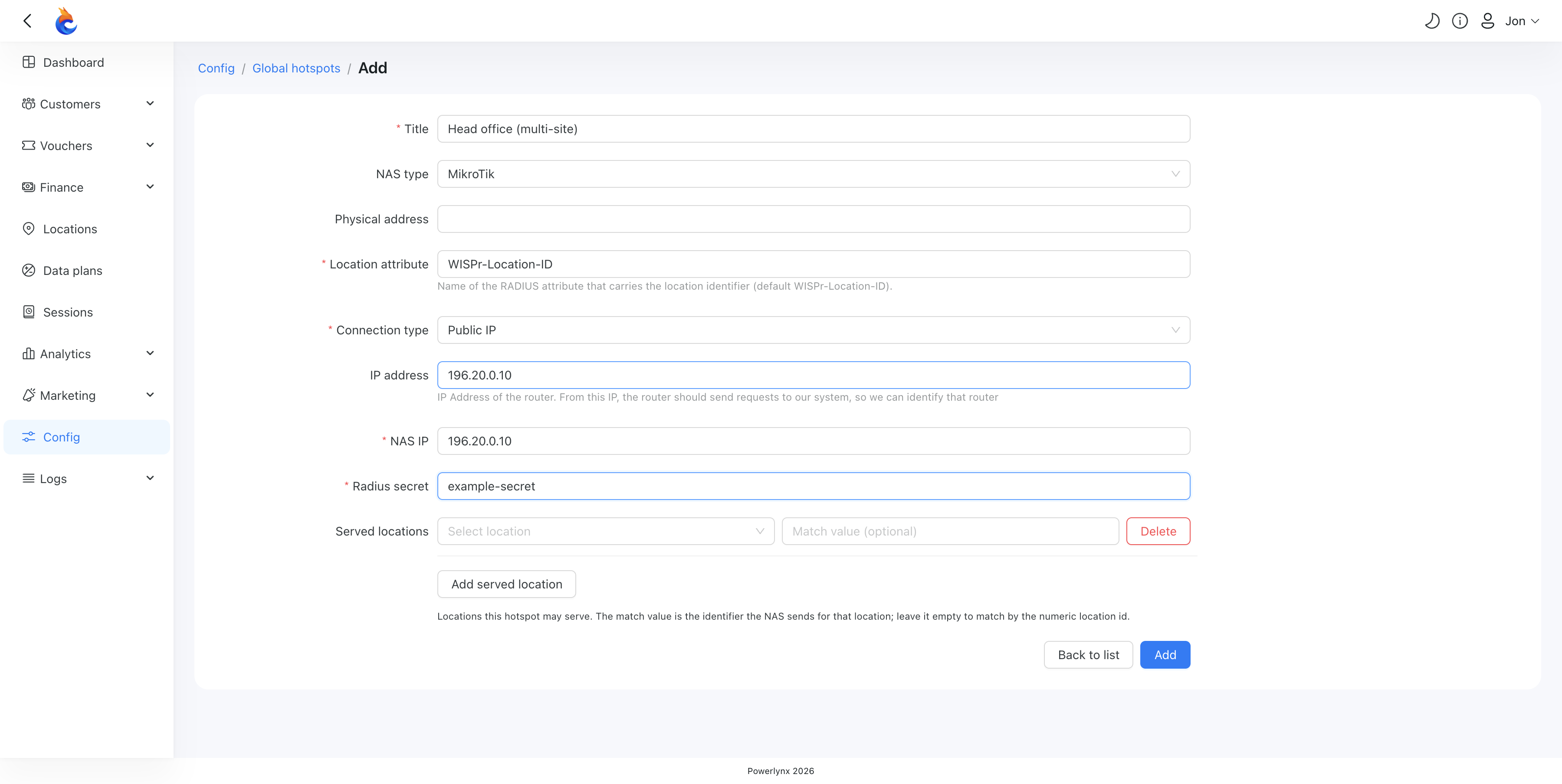
Task: Click into the NAS IP field
Action: click(x=813, y=441)
